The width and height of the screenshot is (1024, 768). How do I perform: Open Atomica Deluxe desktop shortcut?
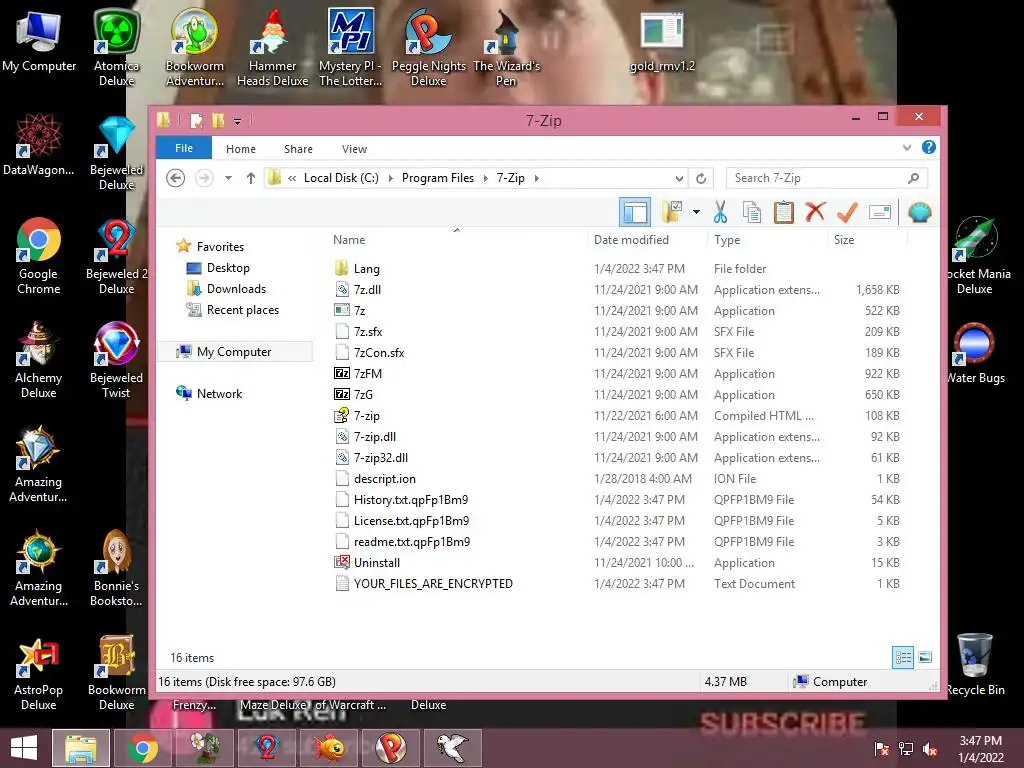click(116, 47)
